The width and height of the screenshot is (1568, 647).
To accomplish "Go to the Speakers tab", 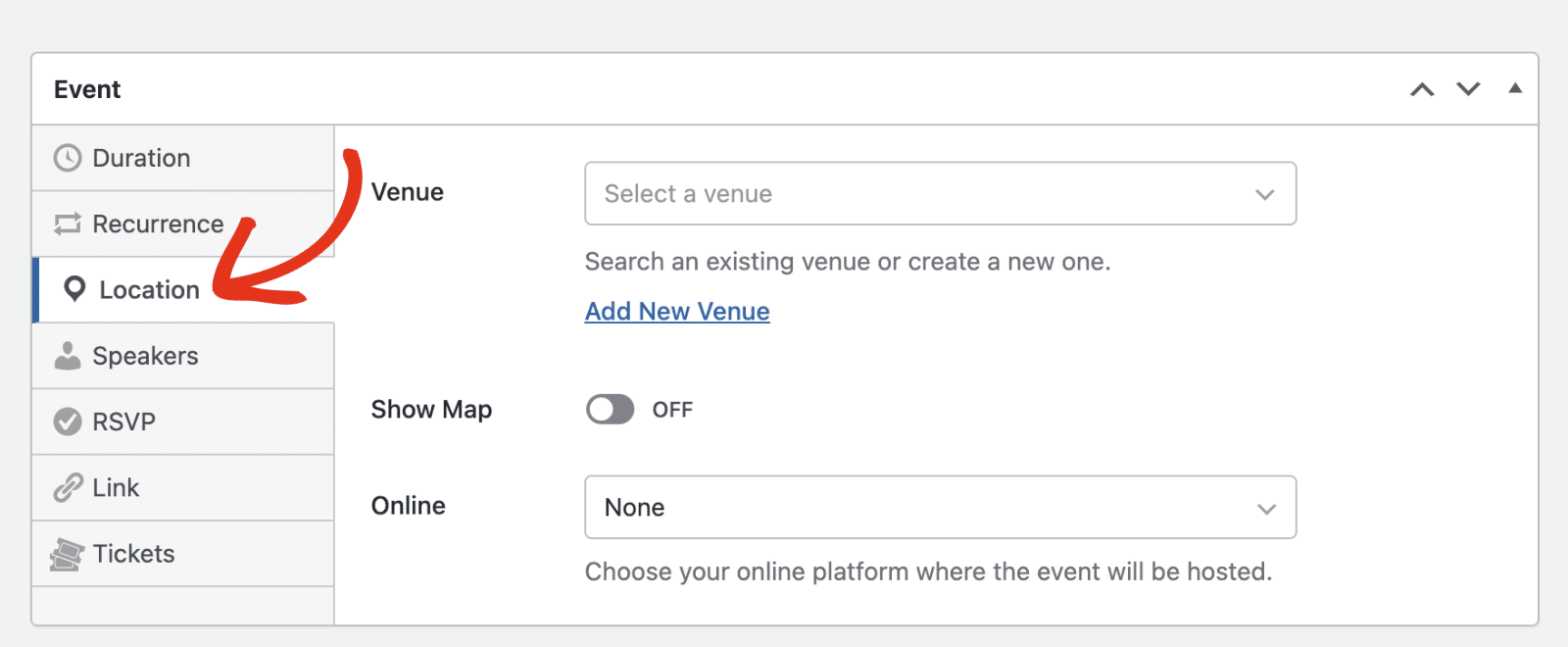I will coord(183,356).
